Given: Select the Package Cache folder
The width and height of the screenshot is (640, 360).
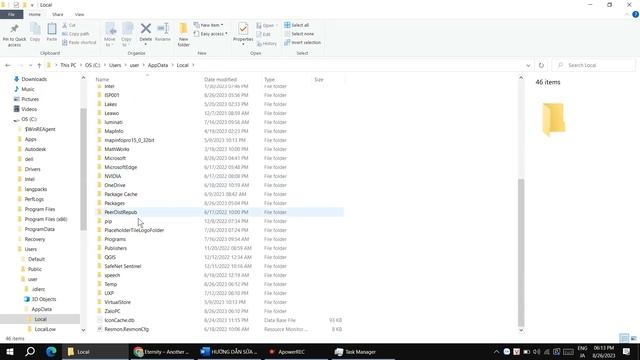Looking at the screenshot, I should [219, 194].
